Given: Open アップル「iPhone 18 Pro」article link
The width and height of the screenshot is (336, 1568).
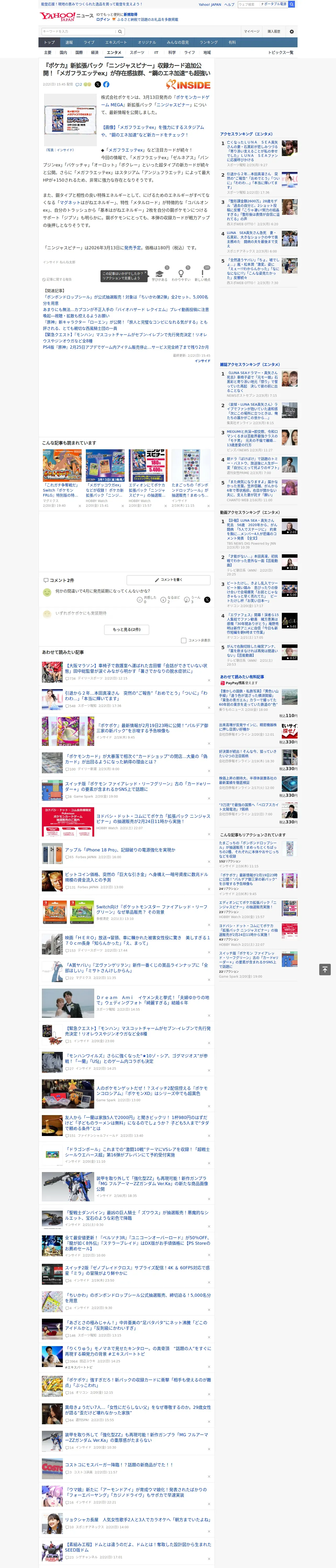Looking at the screenshot, I should [x=120, y=850].
